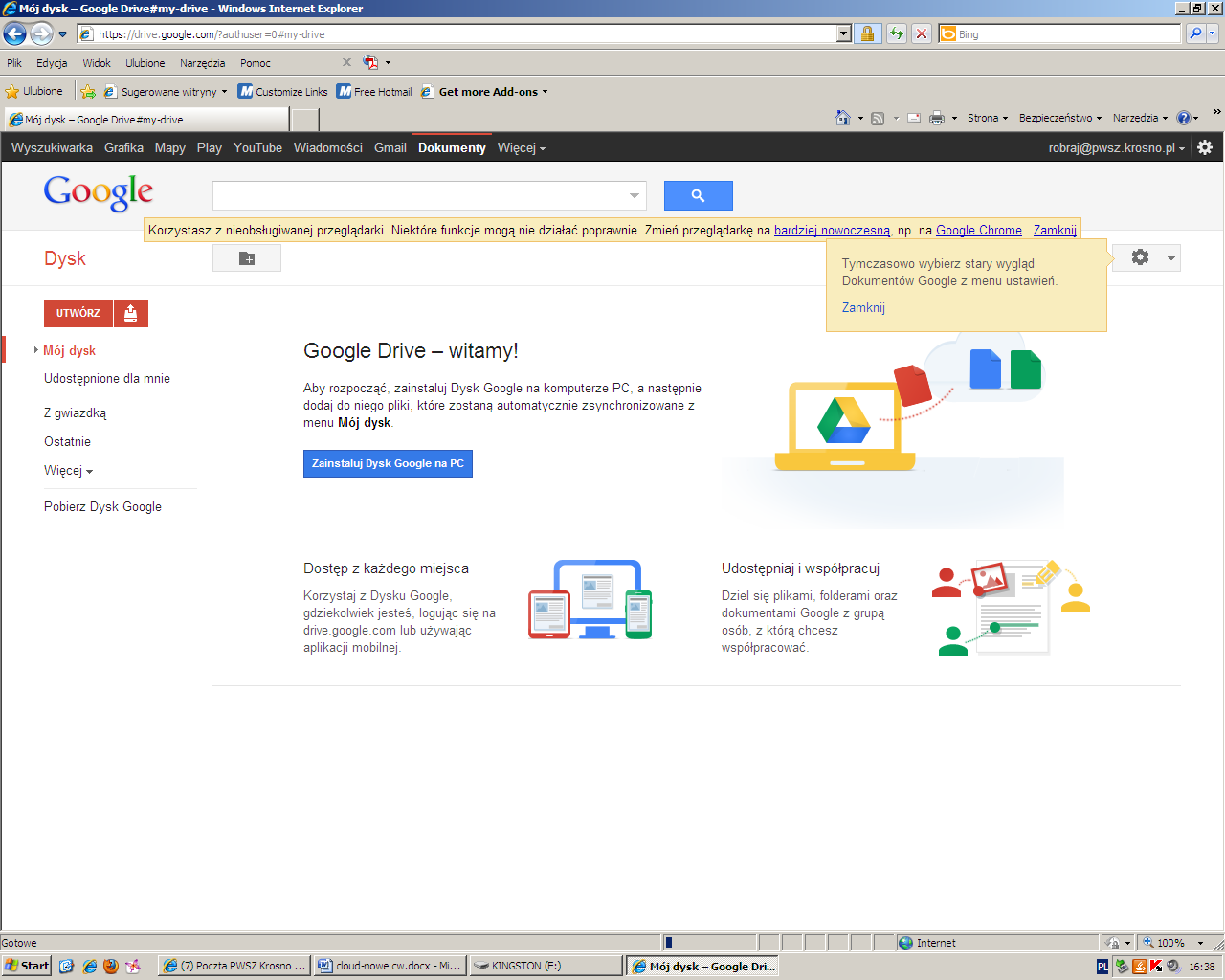Open Google search box options dropdown arrow

point(634,195)
